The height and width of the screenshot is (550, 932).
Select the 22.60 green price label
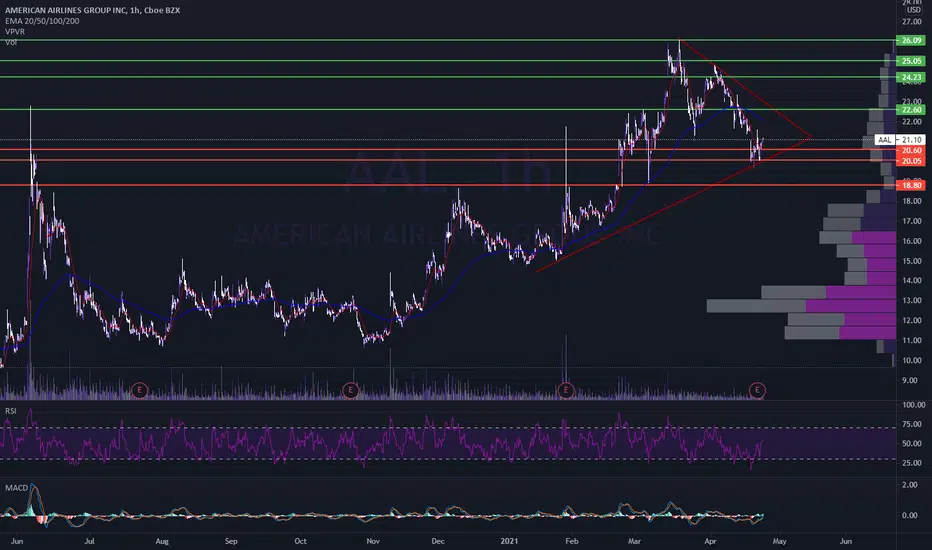point(911,109)
